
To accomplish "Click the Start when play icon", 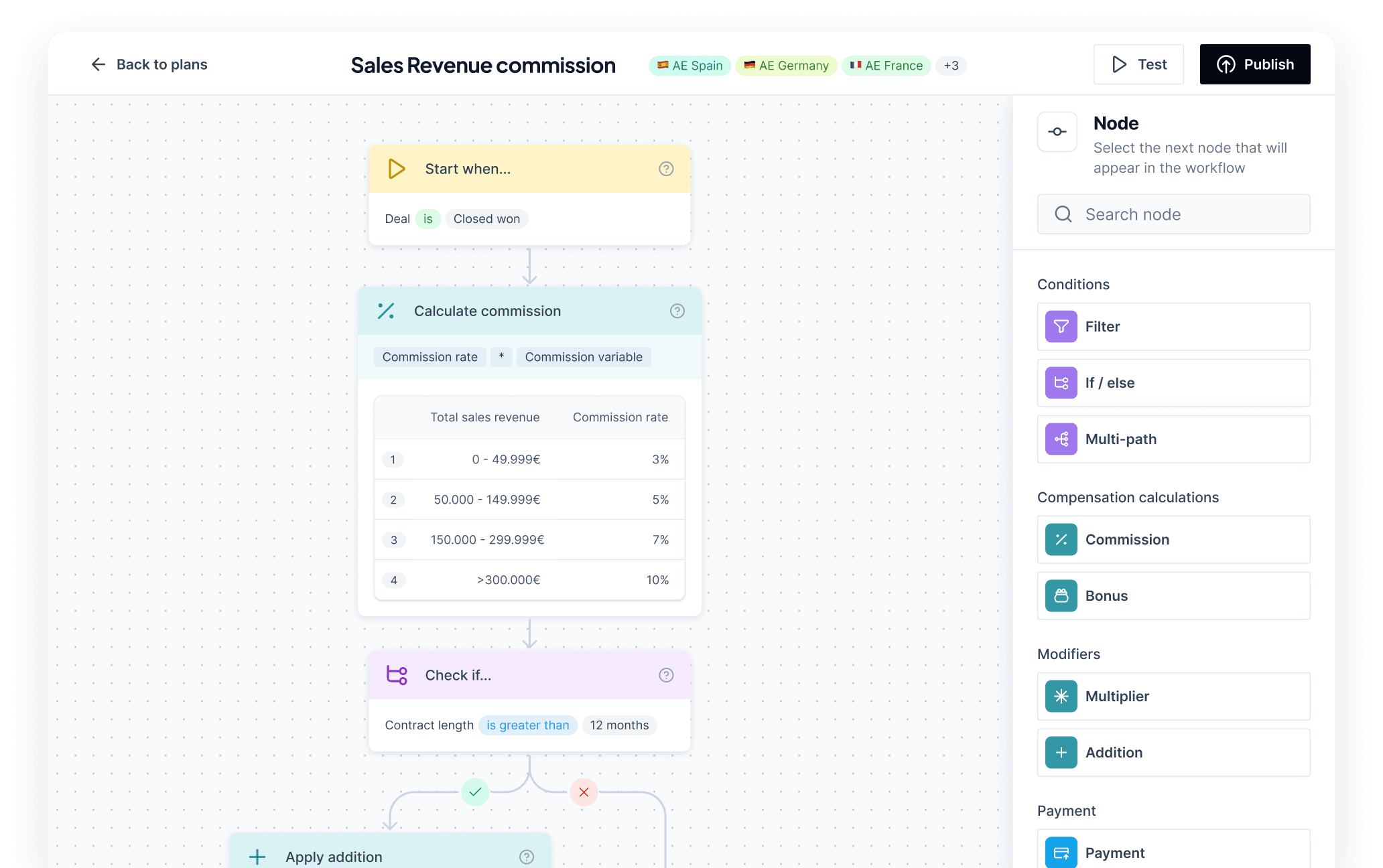I will pyautogui.click(x=397, y=169).
